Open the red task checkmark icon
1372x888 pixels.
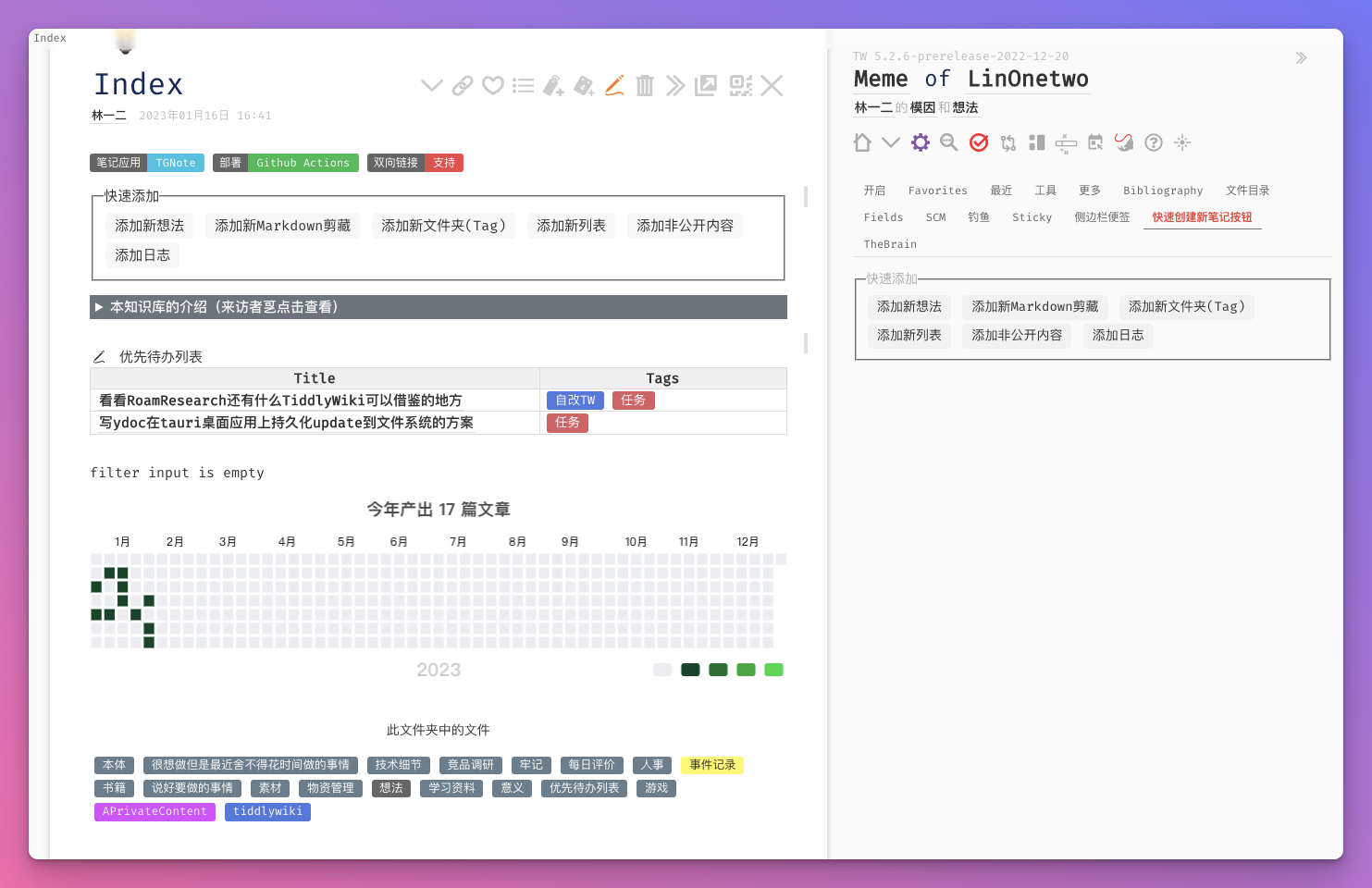coord(978,142)
